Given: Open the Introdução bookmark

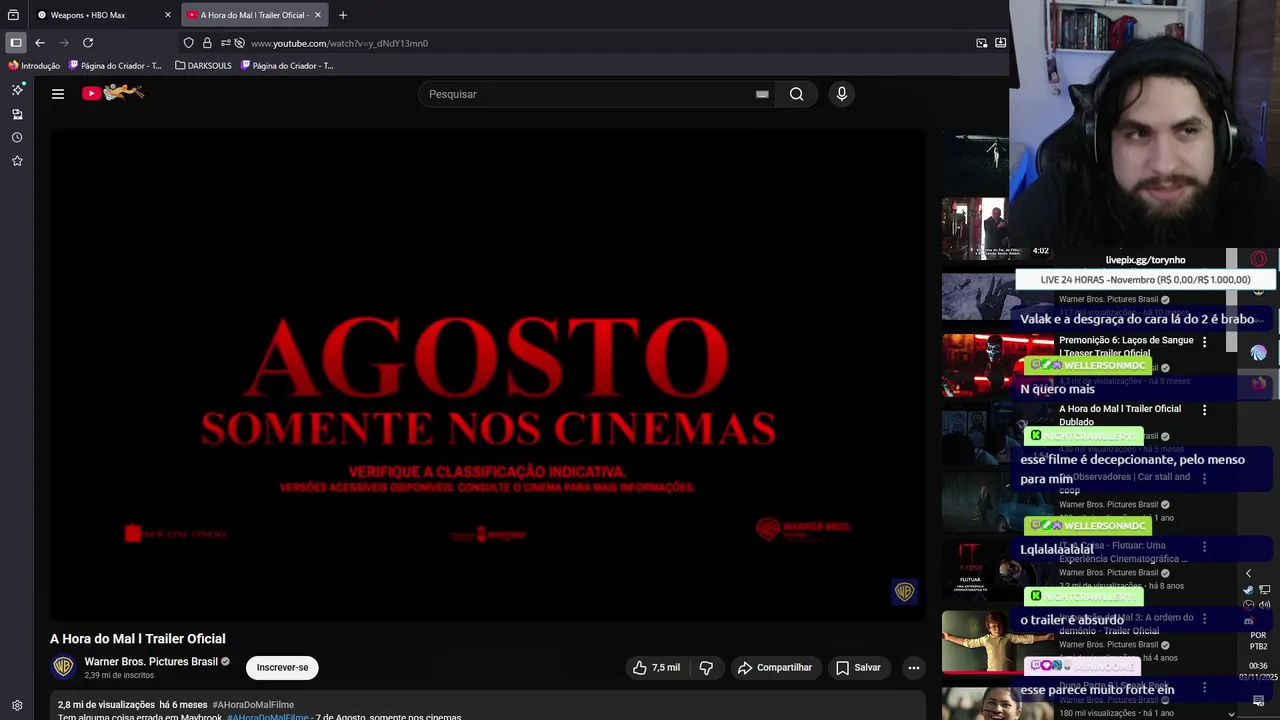Looking at the screenshot, I should point(34,65).
